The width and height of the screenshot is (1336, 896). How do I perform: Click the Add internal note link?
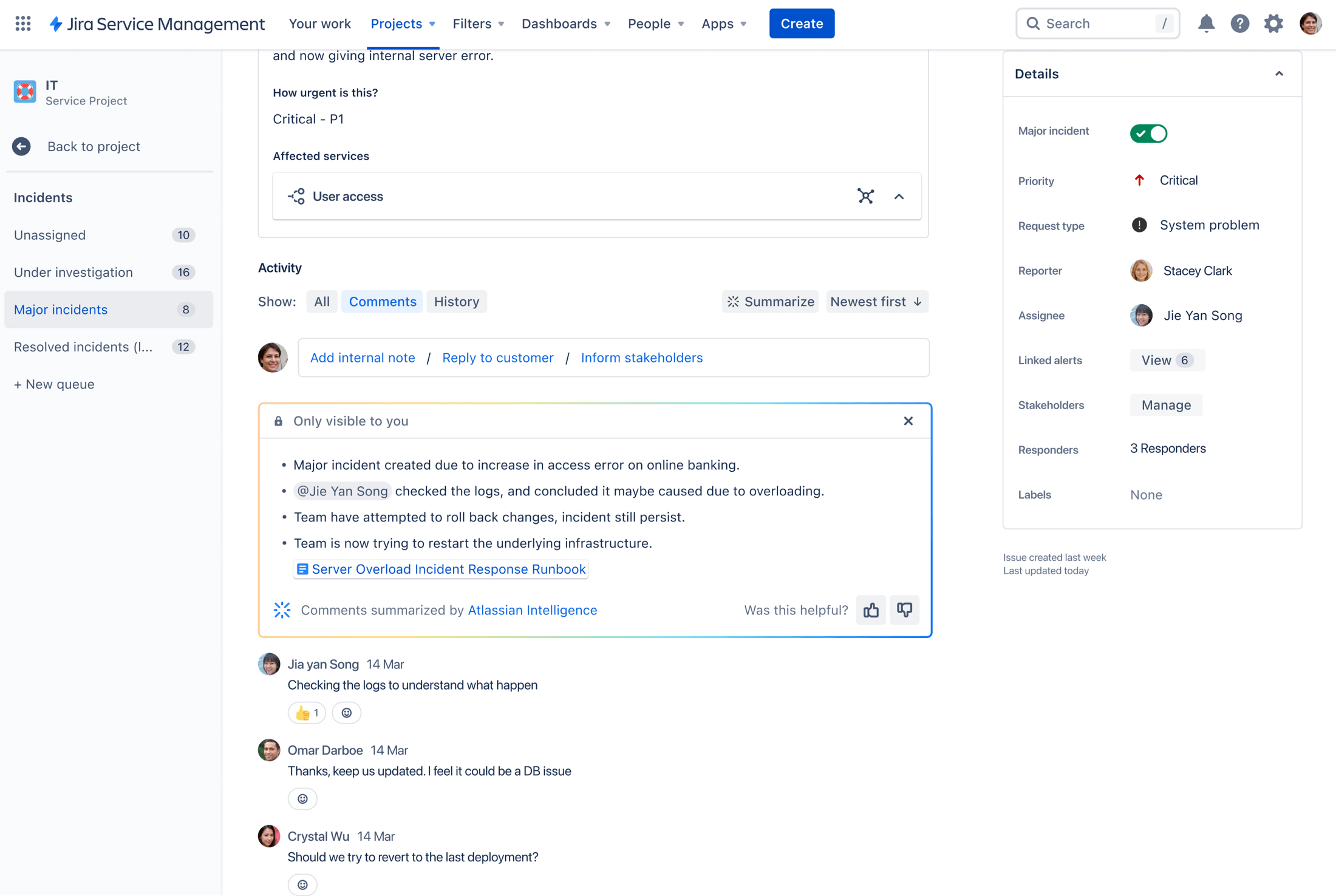tap(362, 357)
